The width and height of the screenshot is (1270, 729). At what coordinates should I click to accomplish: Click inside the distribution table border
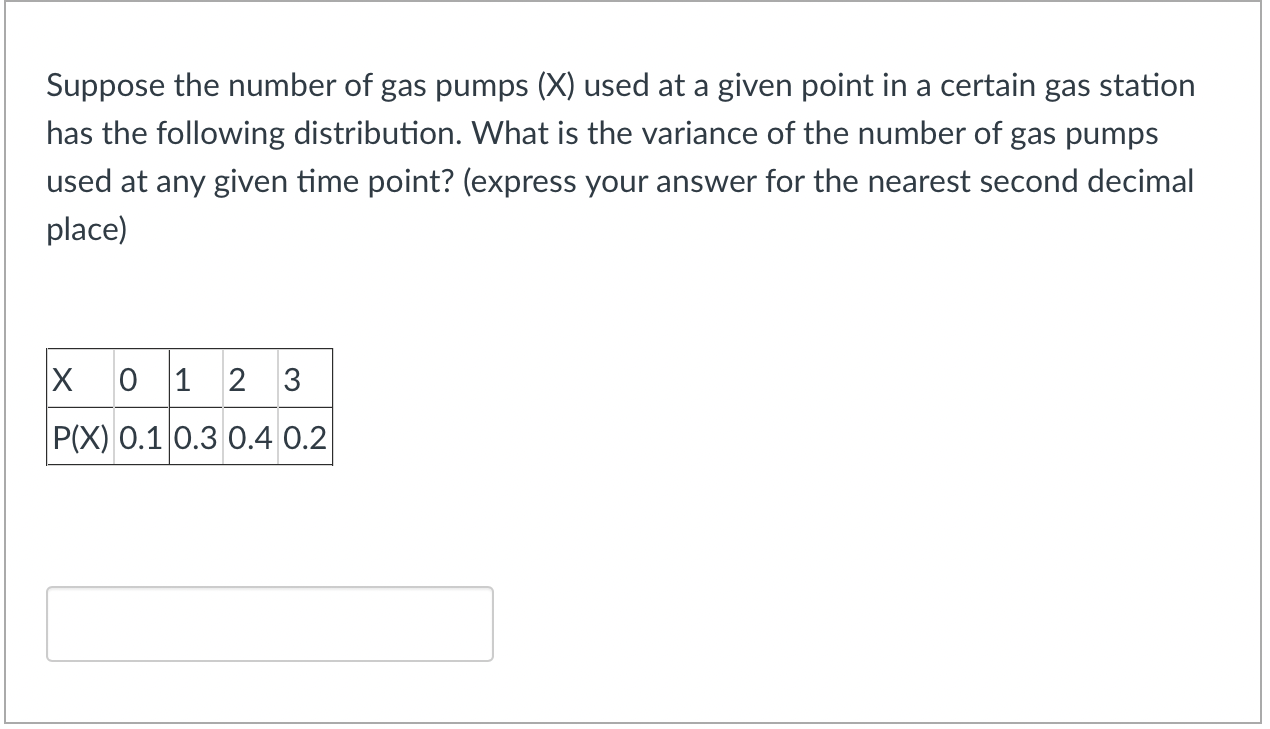(x=190, y=407)
